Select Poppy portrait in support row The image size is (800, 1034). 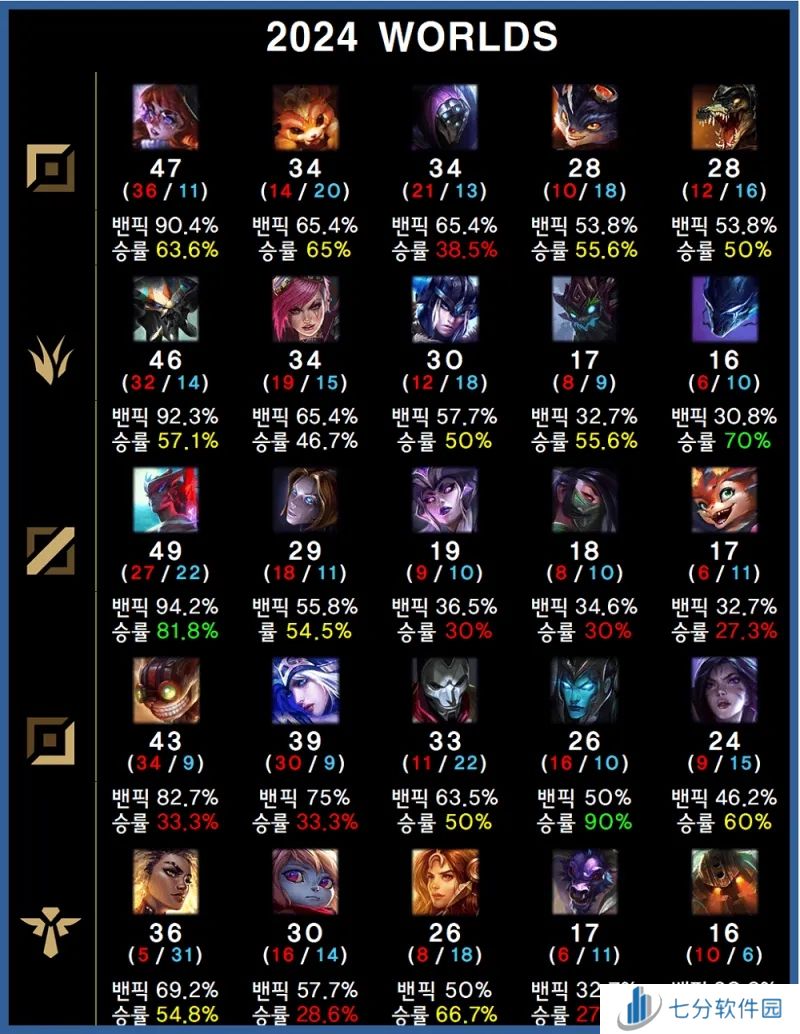(x=305, y=881)
